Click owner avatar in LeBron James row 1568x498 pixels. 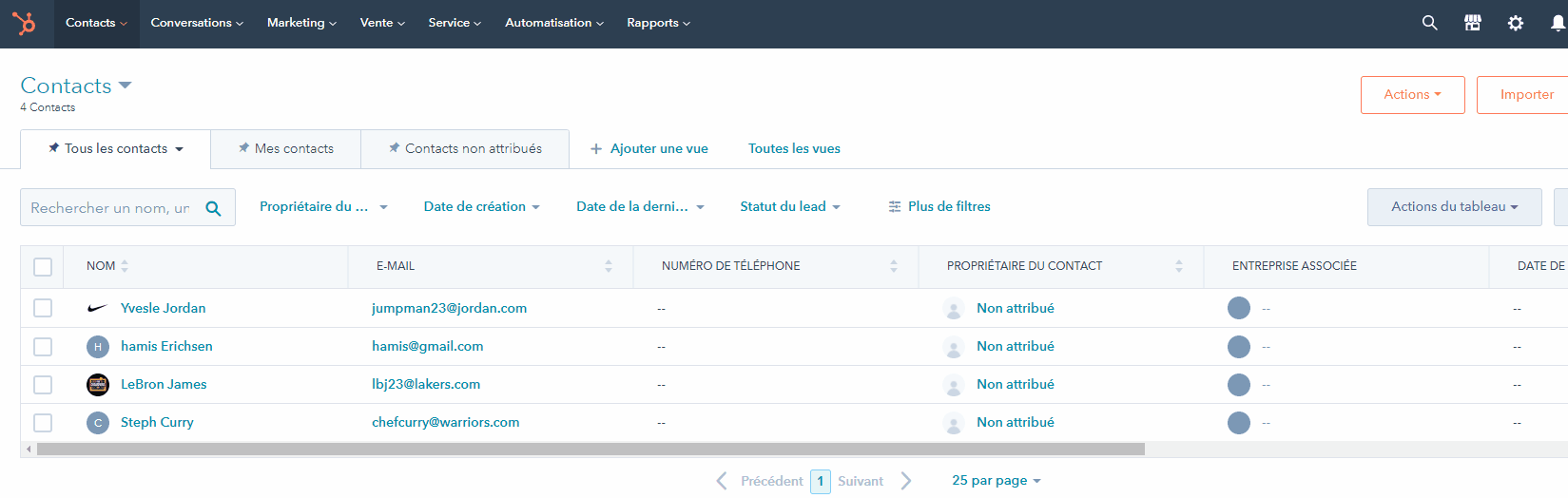click(953, 385)
